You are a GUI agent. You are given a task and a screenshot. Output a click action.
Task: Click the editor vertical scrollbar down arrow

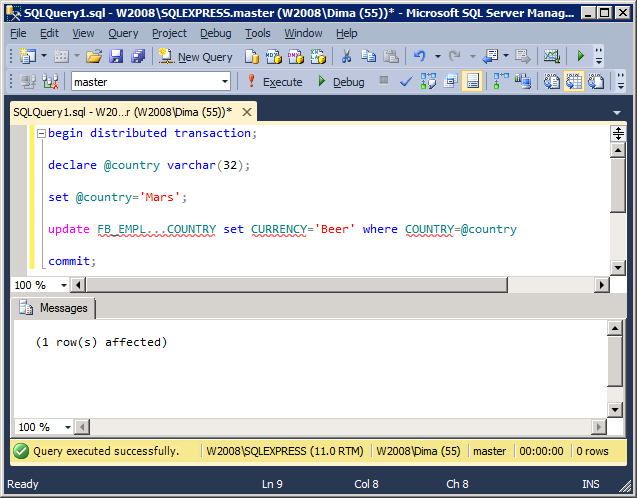tap(618, 267)
